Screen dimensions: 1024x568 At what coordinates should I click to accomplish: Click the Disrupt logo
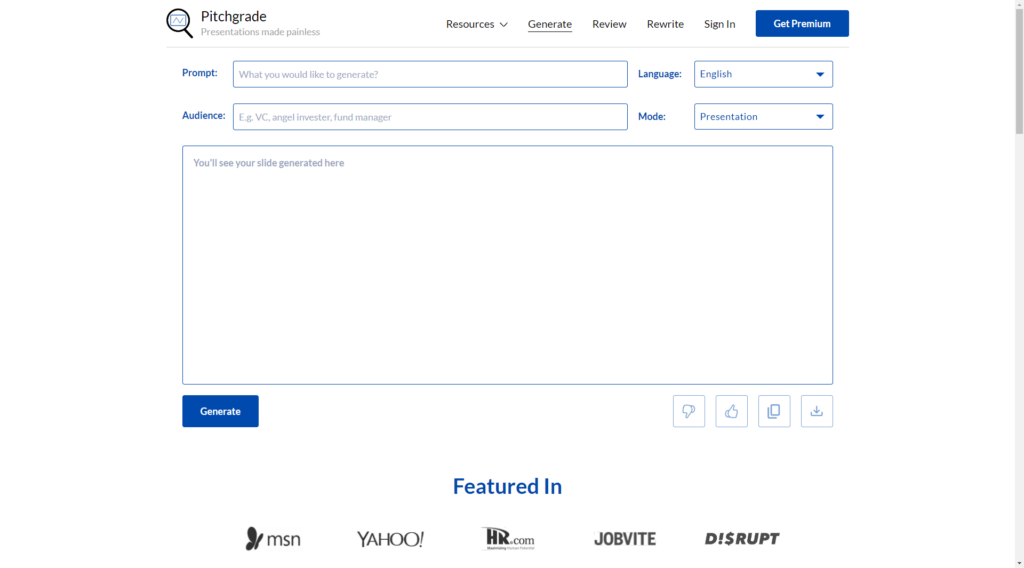[x=742, y=539]
